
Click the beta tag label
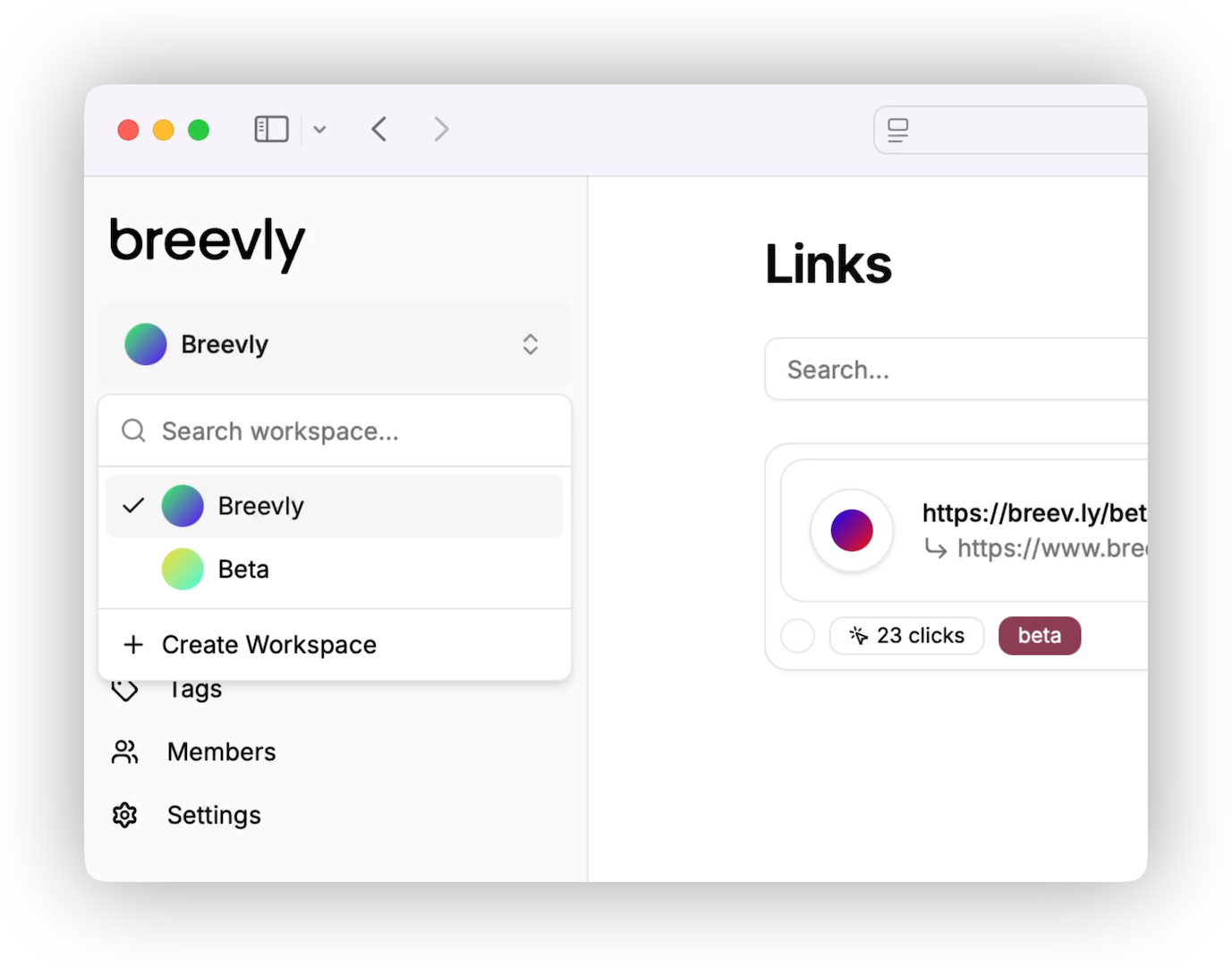[1039, 636]
